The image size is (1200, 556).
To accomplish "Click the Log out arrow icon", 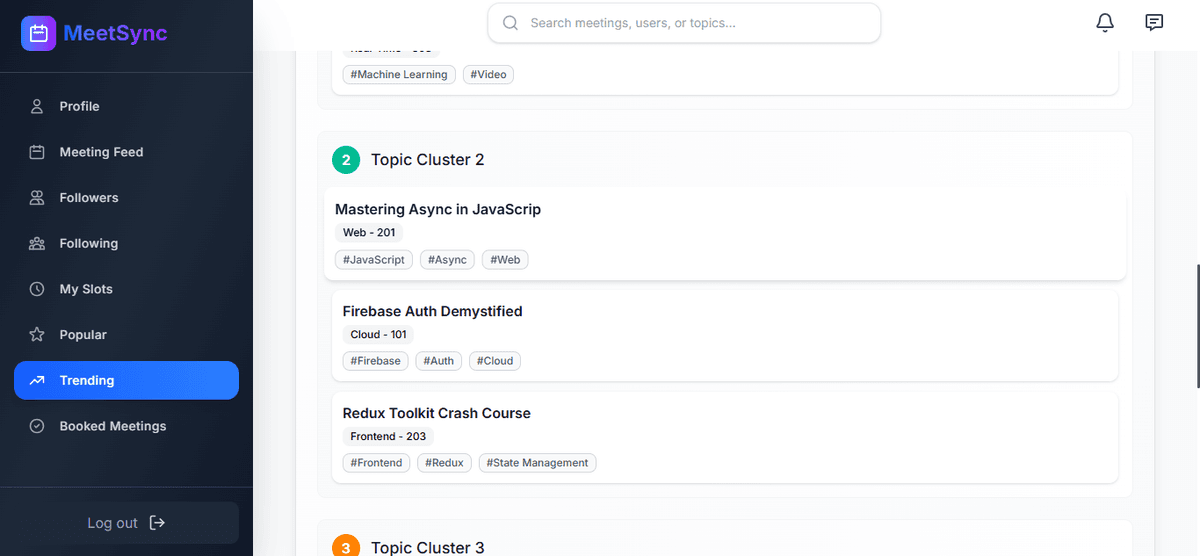I will [x=157, y=522].
